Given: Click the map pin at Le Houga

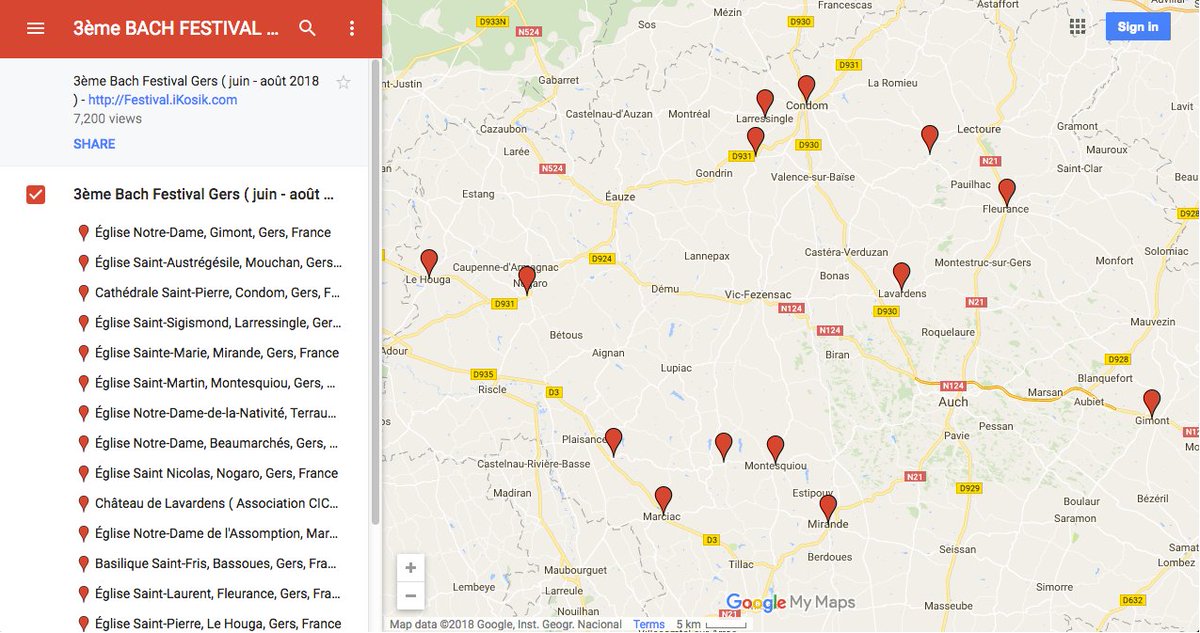Looking at the screenshot, I should pyautogui.click(x=429, y=263).
